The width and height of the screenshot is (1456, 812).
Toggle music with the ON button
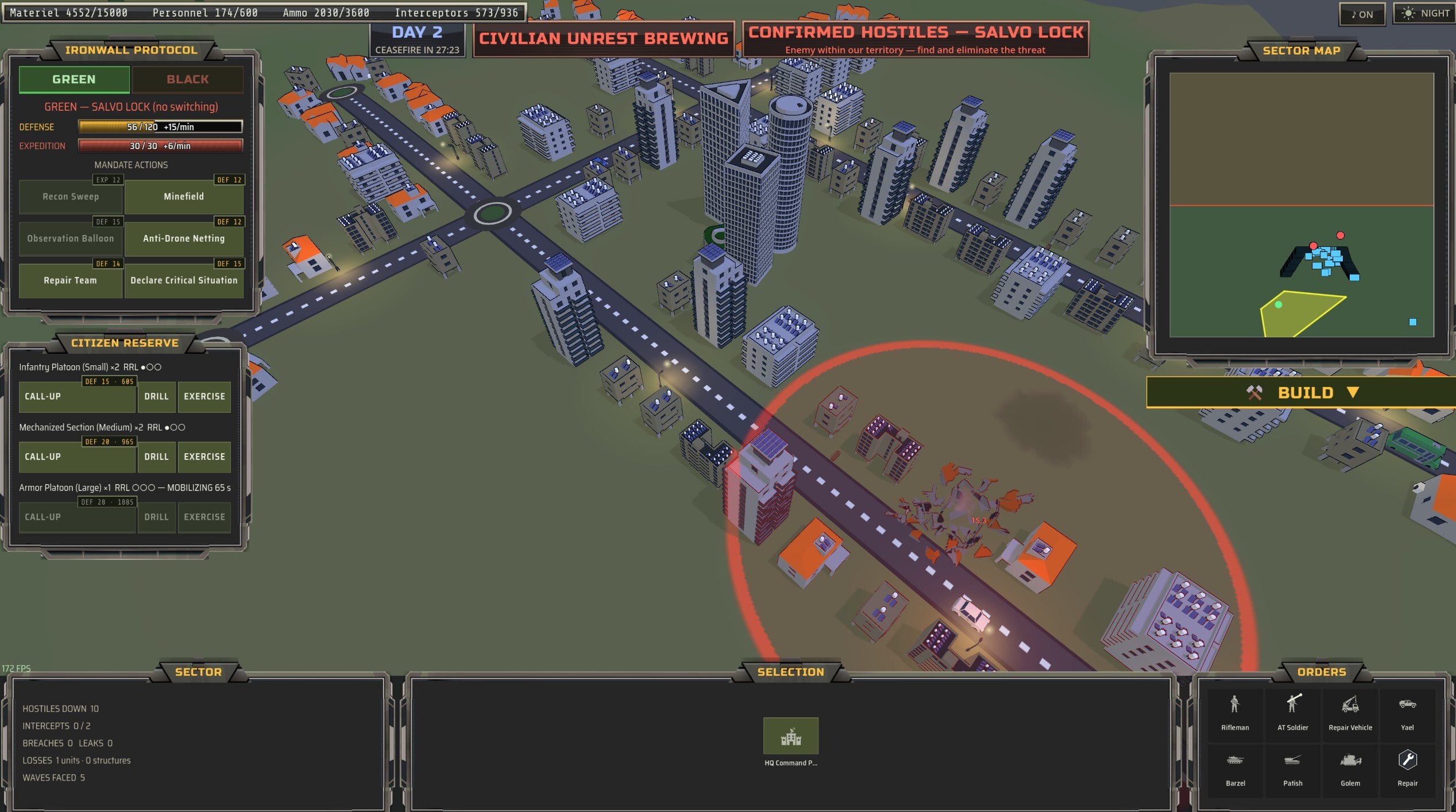click(x=1362, y=14)
